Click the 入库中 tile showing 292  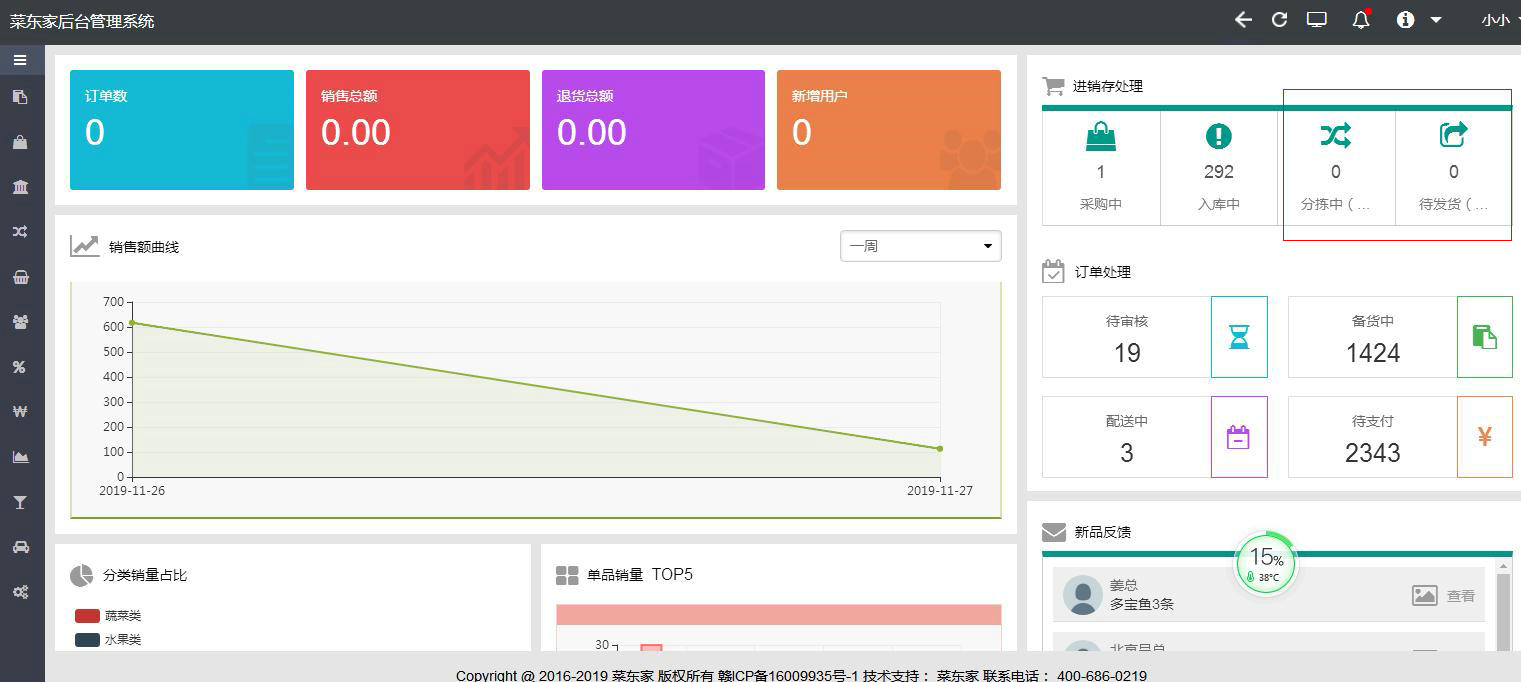point(1219,168)
